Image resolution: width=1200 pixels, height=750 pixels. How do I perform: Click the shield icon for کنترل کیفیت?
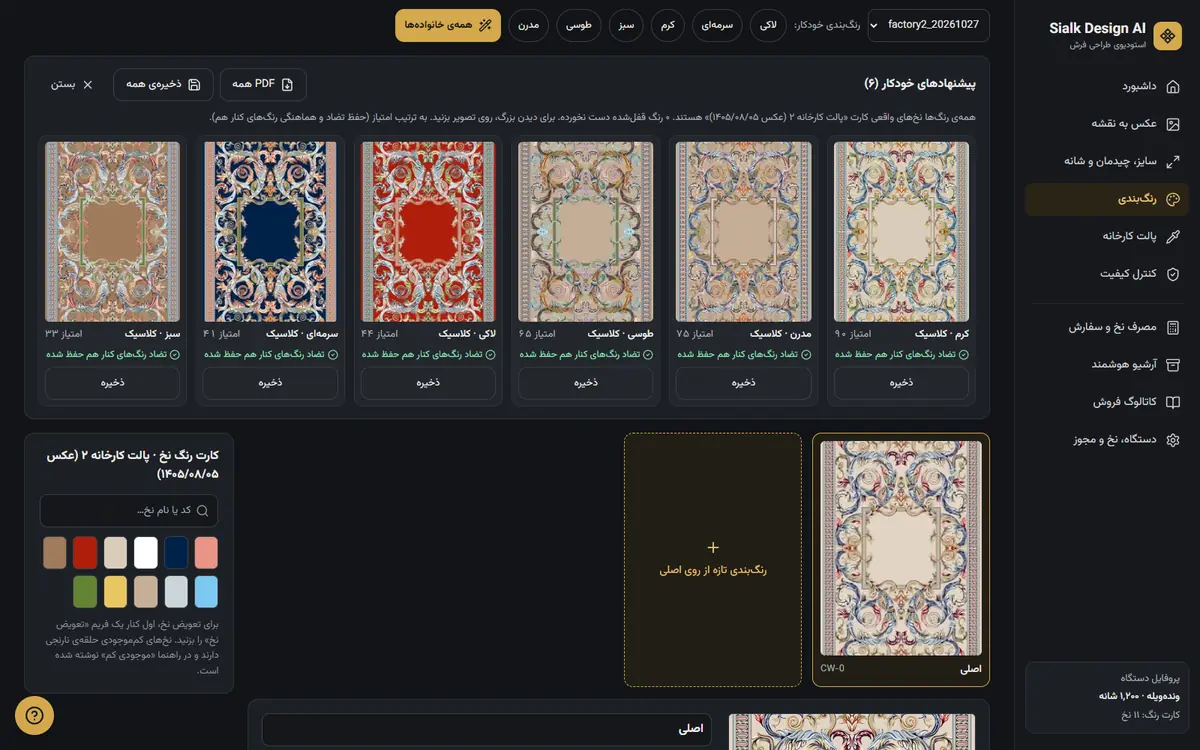click(1173, 274)
